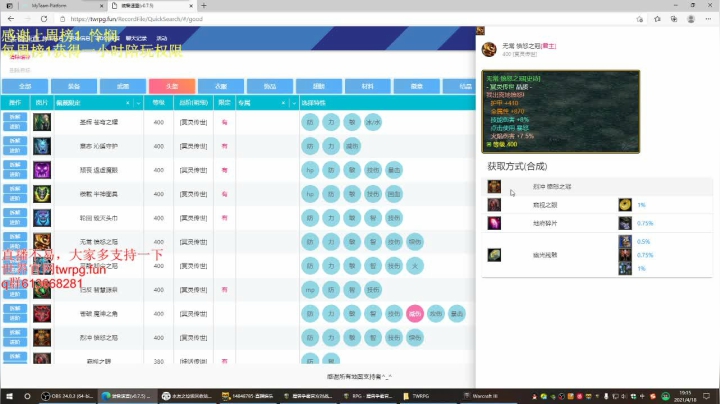Reload the page with the refresh icon

pos(44,19)
